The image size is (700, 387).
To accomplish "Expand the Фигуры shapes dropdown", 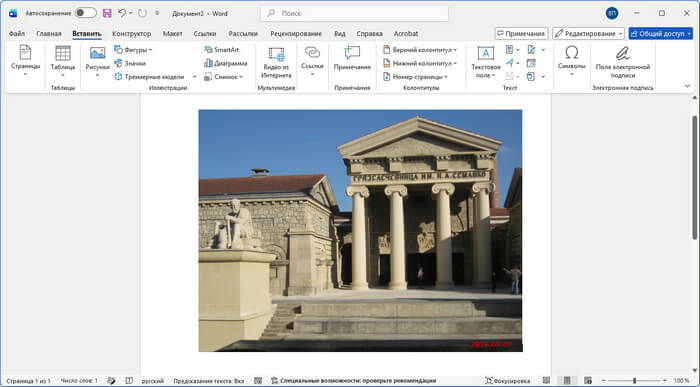I will tap(150, 50).
